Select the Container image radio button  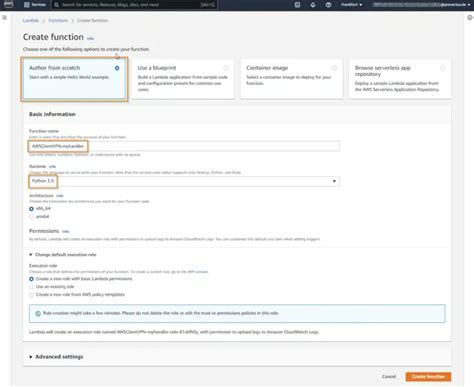click(334, 68)
